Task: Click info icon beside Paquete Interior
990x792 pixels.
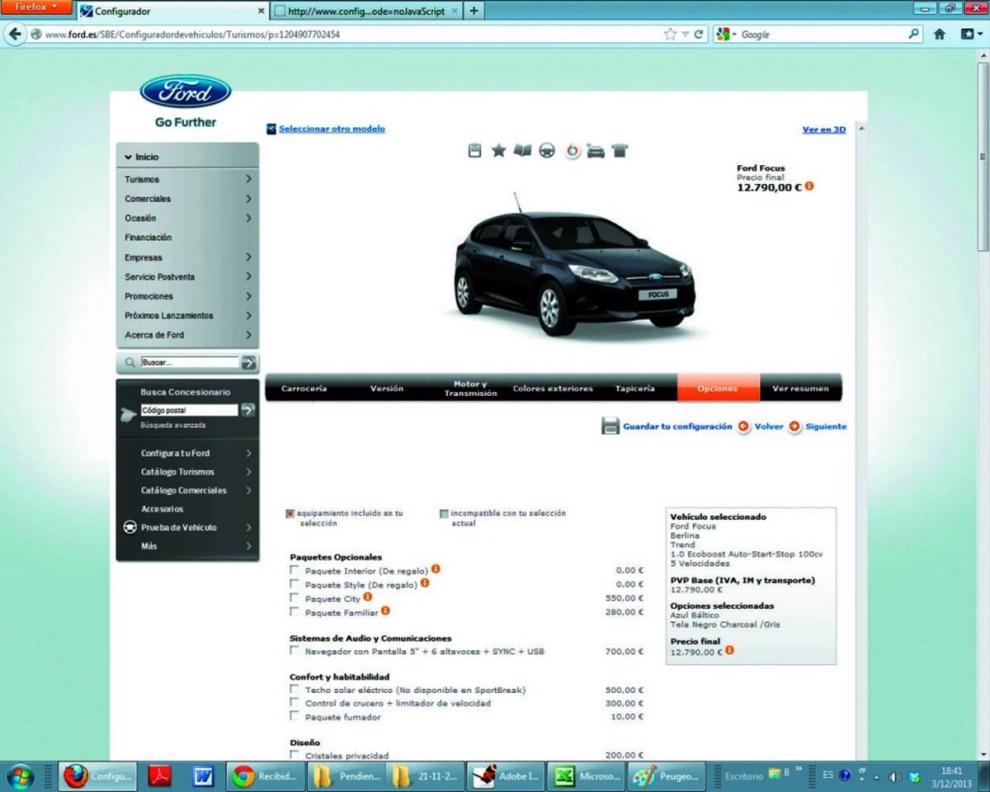Action: coord(436,569)
